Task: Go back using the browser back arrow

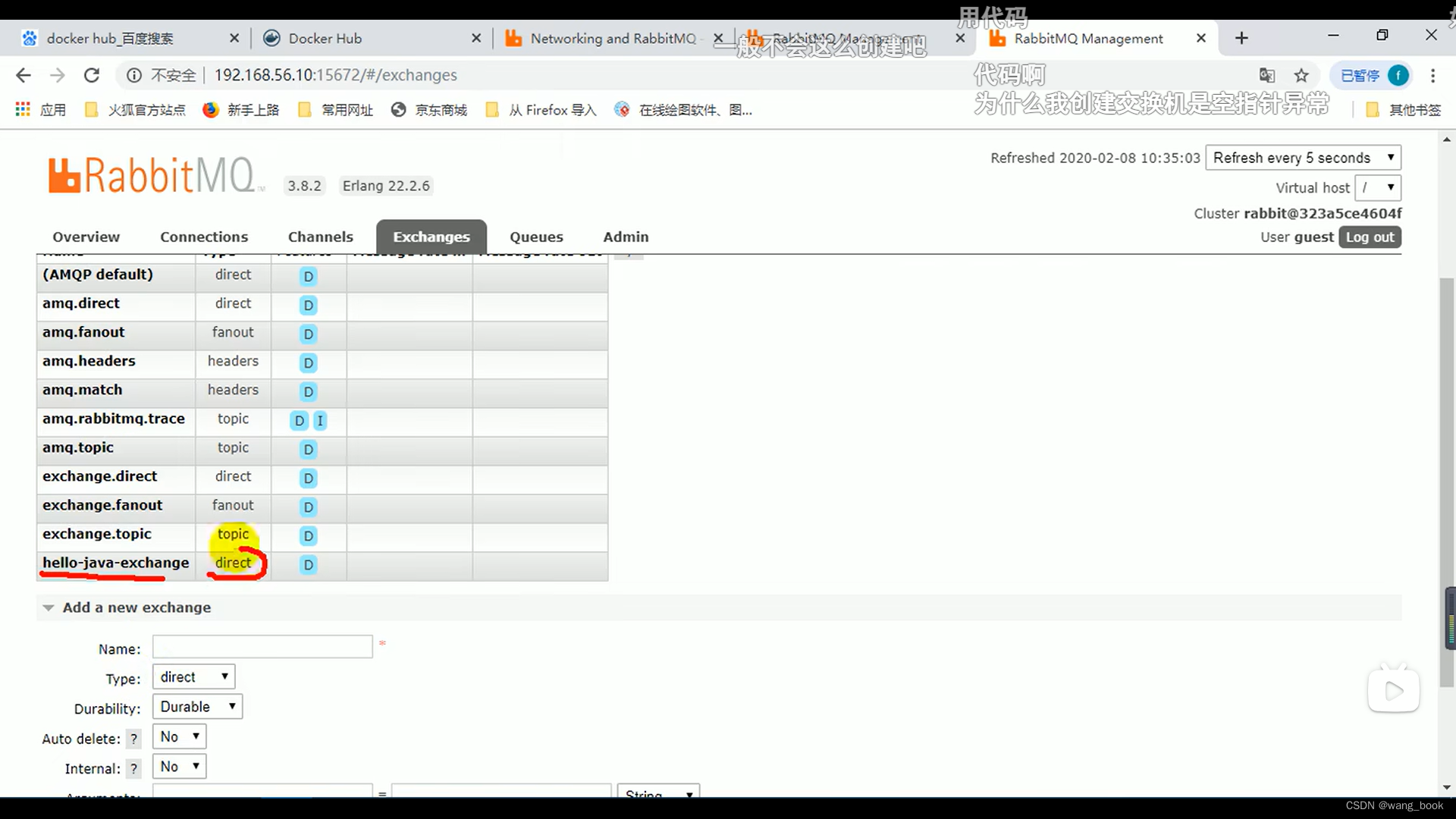Action: tap(24, 75)
